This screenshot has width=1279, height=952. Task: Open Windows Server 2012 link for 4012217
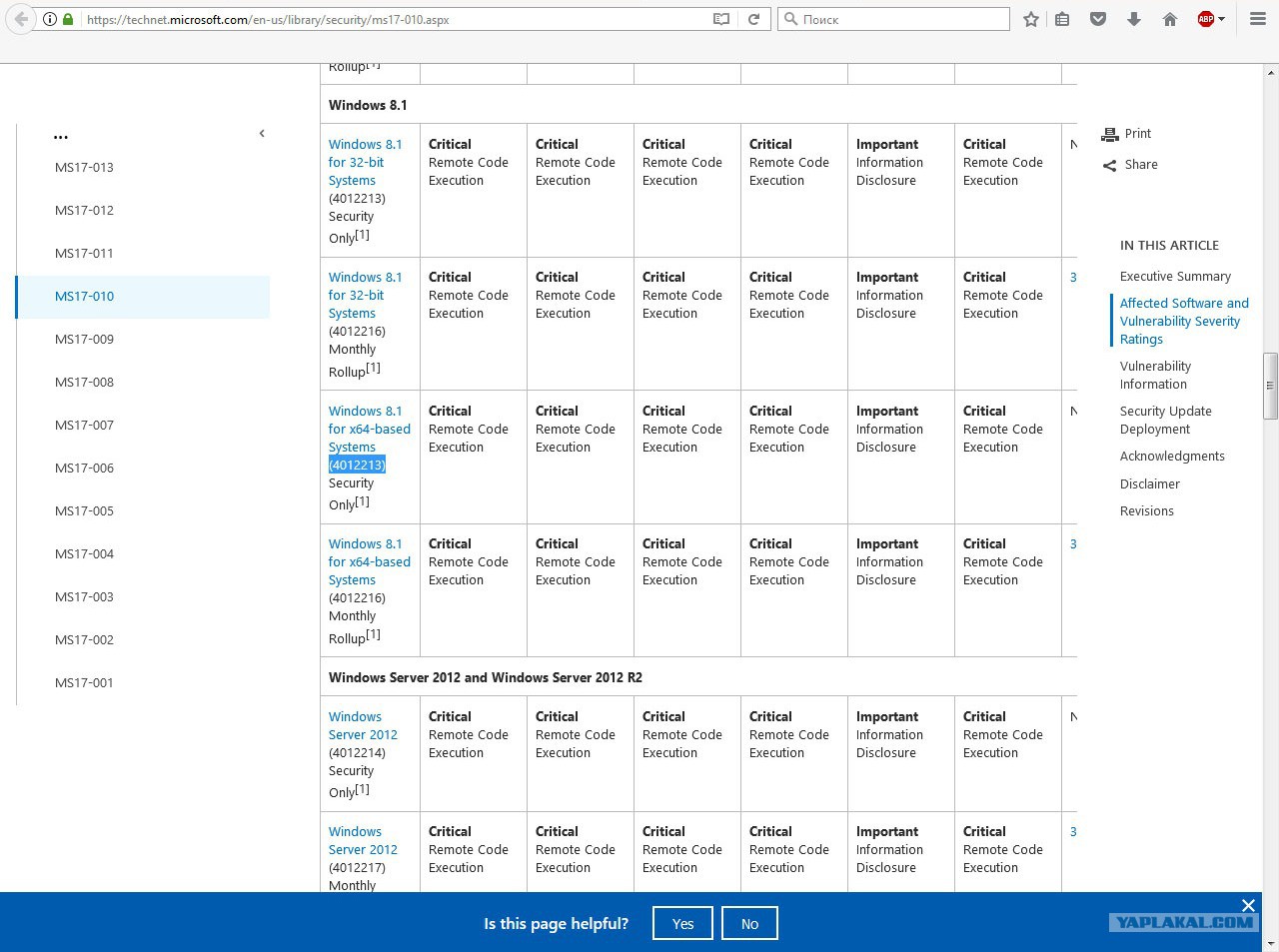coord(363,840)
